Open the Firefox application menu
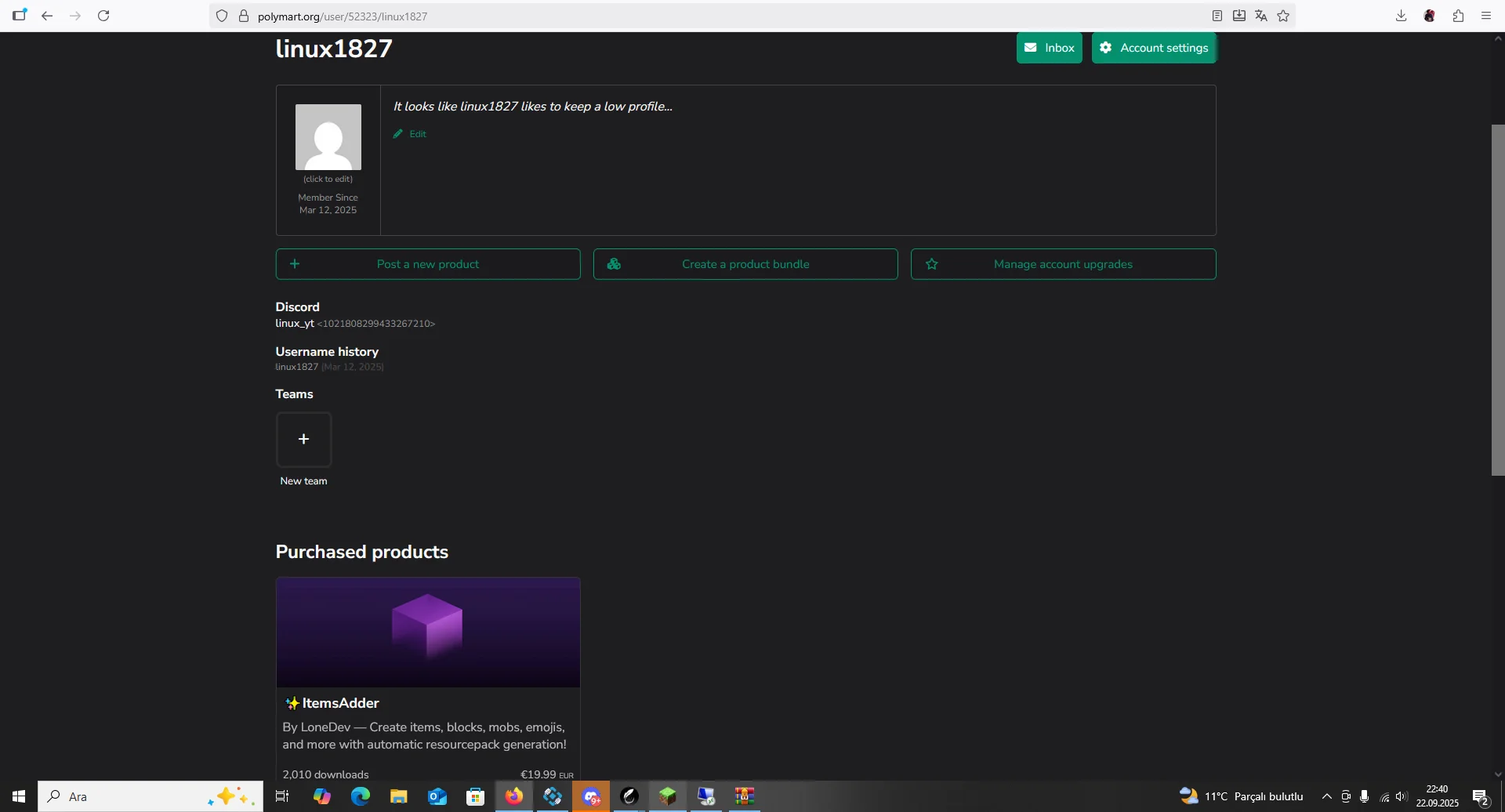The height and width of the screenshot is (812, 1505). tap(1486, 16)
